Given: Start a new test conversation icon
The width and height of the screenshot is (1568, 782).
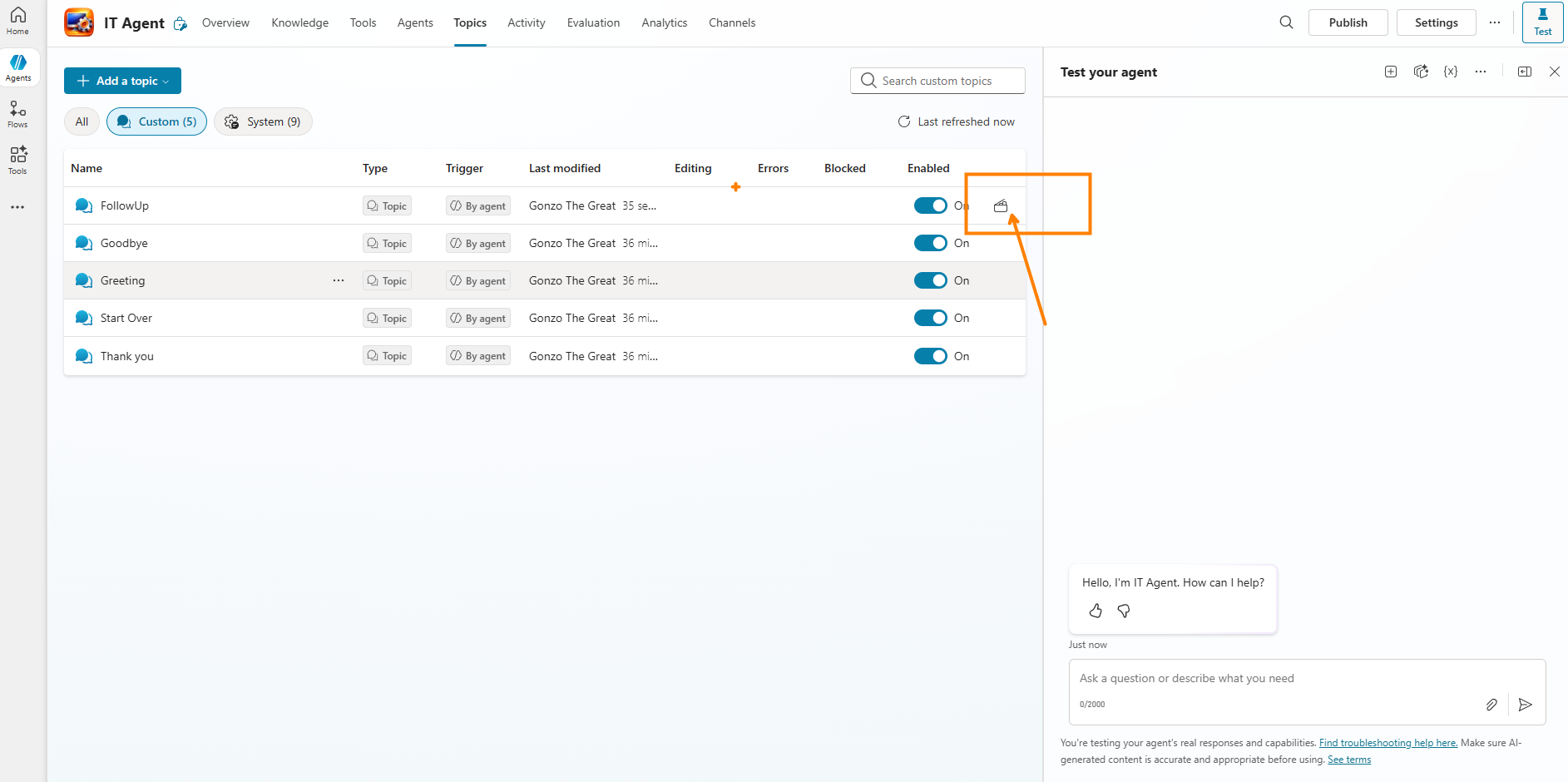Looking at the screenshot, I should pos(1391,72).
